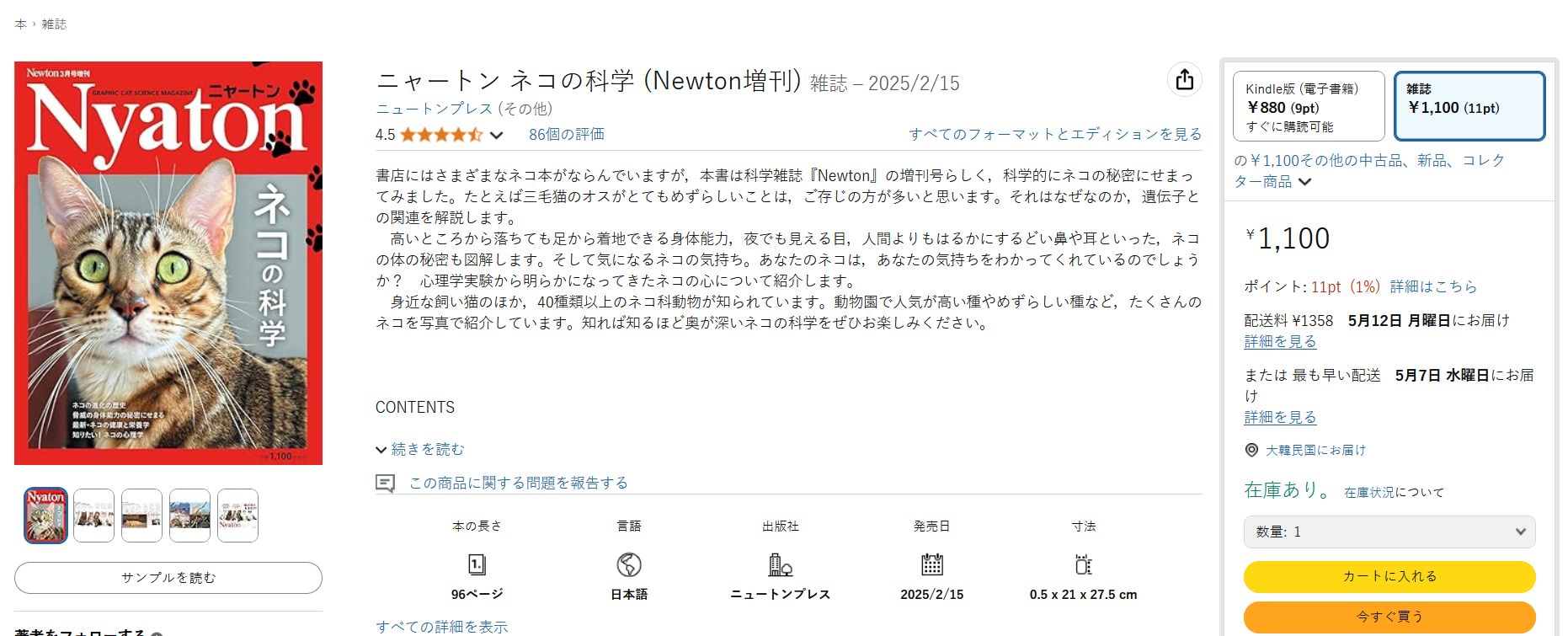1568x636 pixels.
Task: Select the second preview thumbnail
Action: click(93, 515)
